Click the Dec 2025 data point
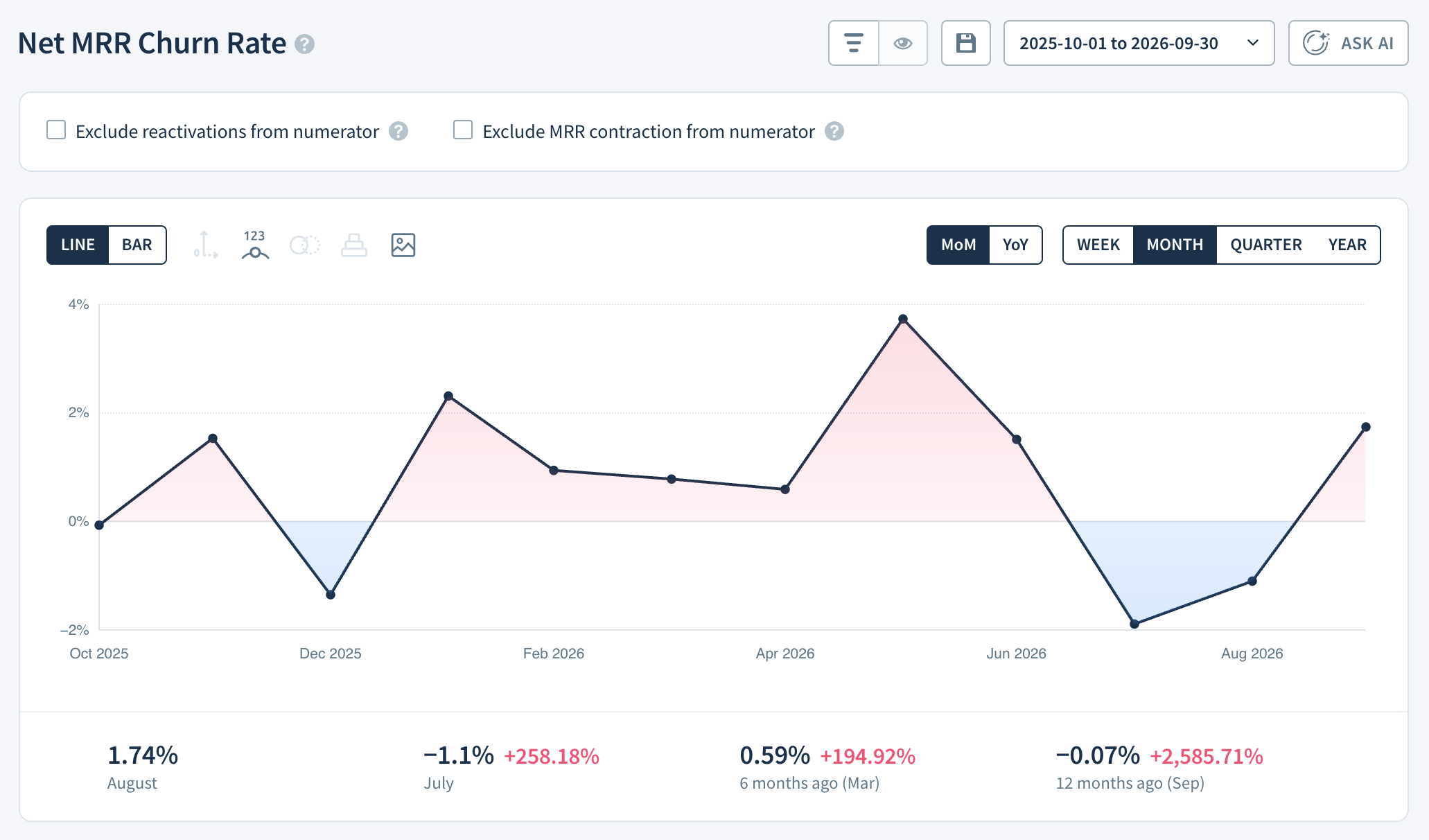The image size is (1429, 840). pyautogui.click(x=331, y=595)
